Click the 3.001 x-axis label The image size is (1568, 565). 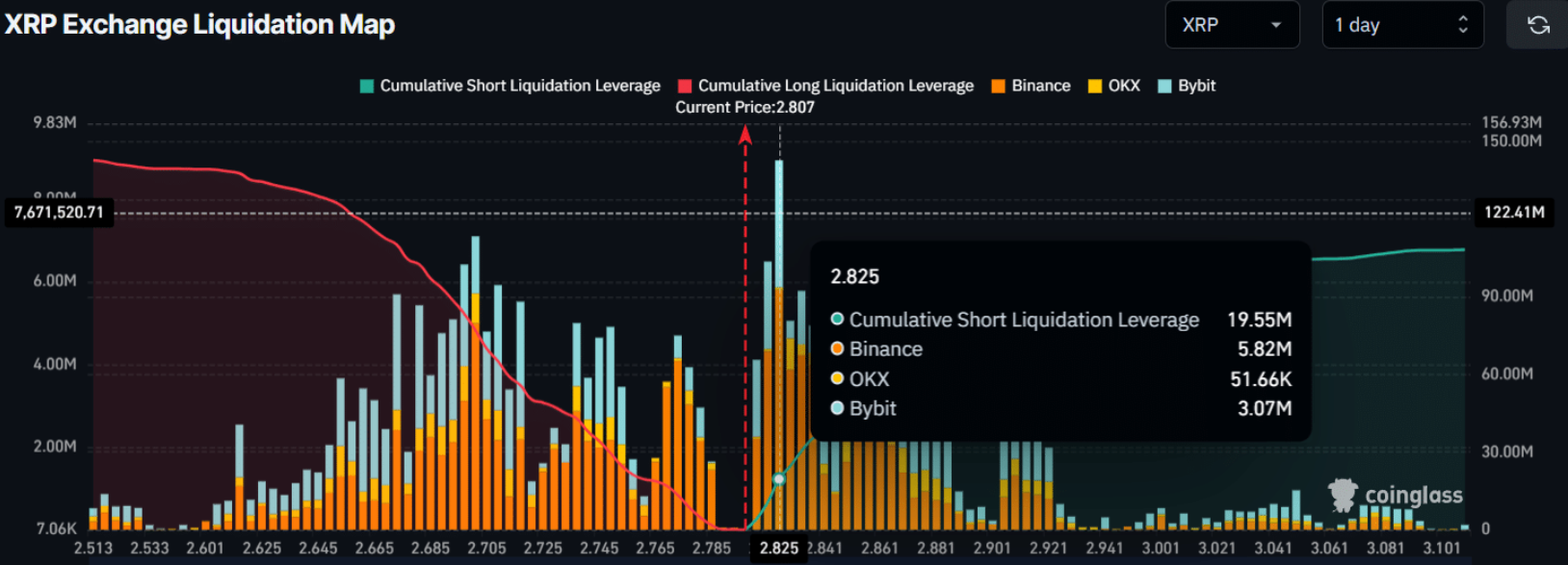pyautogui.click(x=1161, y=548)
